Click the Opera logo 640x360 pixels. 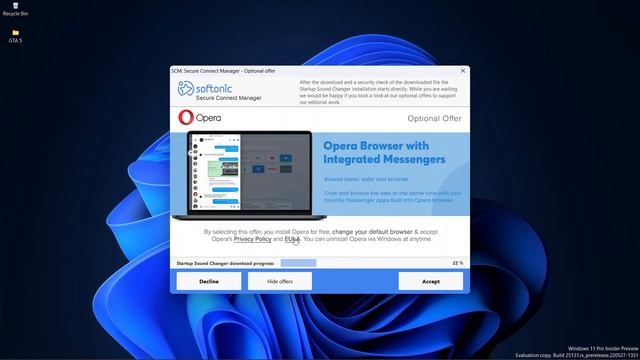coord(200,118)
